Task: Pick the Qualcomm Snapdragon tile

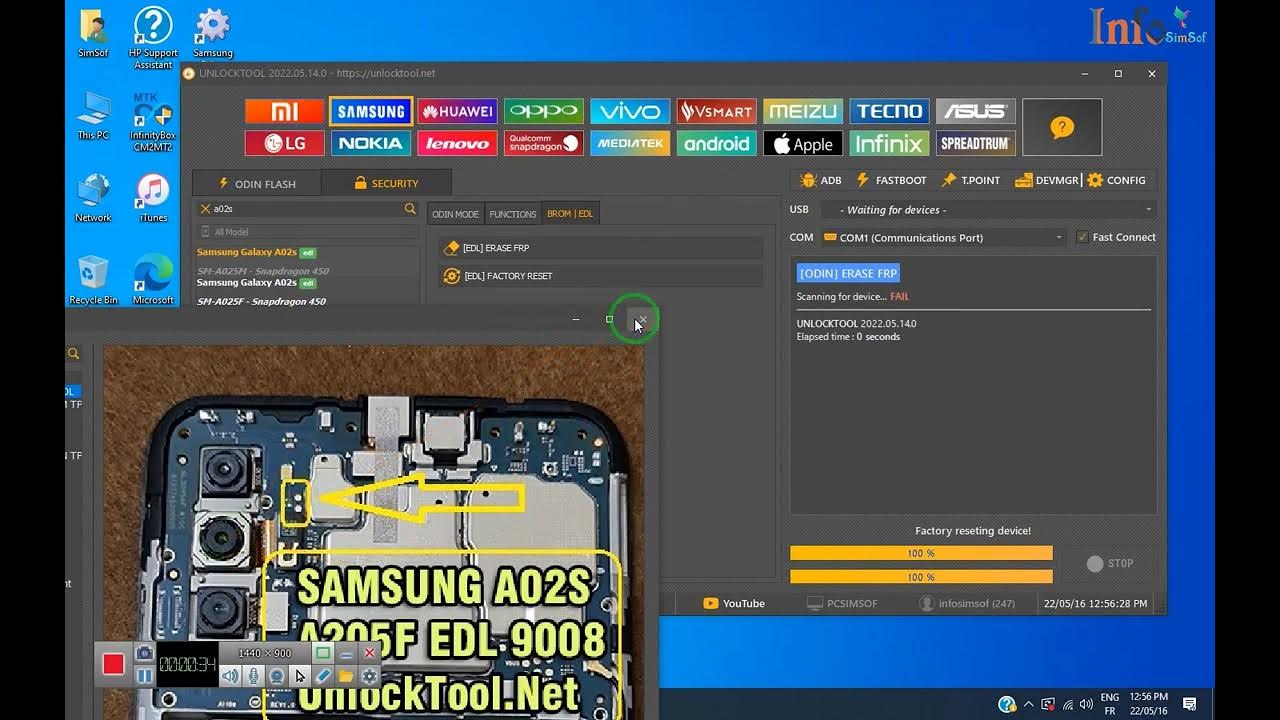Action: pos(544,143)
